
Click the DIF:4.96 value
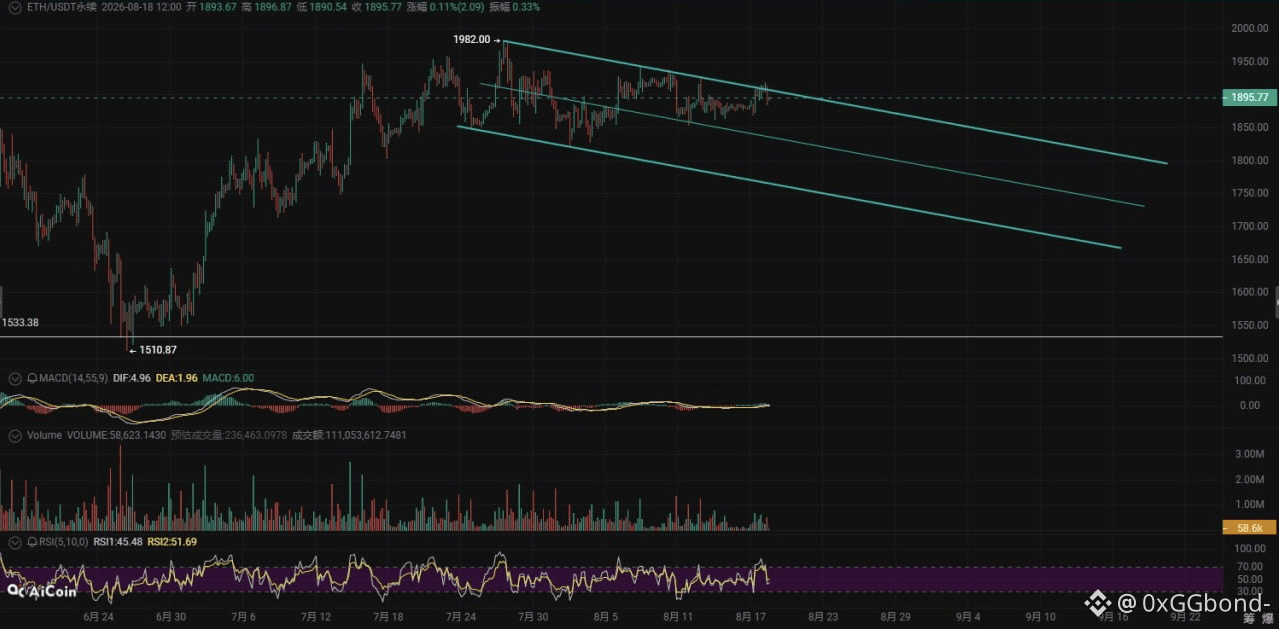[133, 379]
